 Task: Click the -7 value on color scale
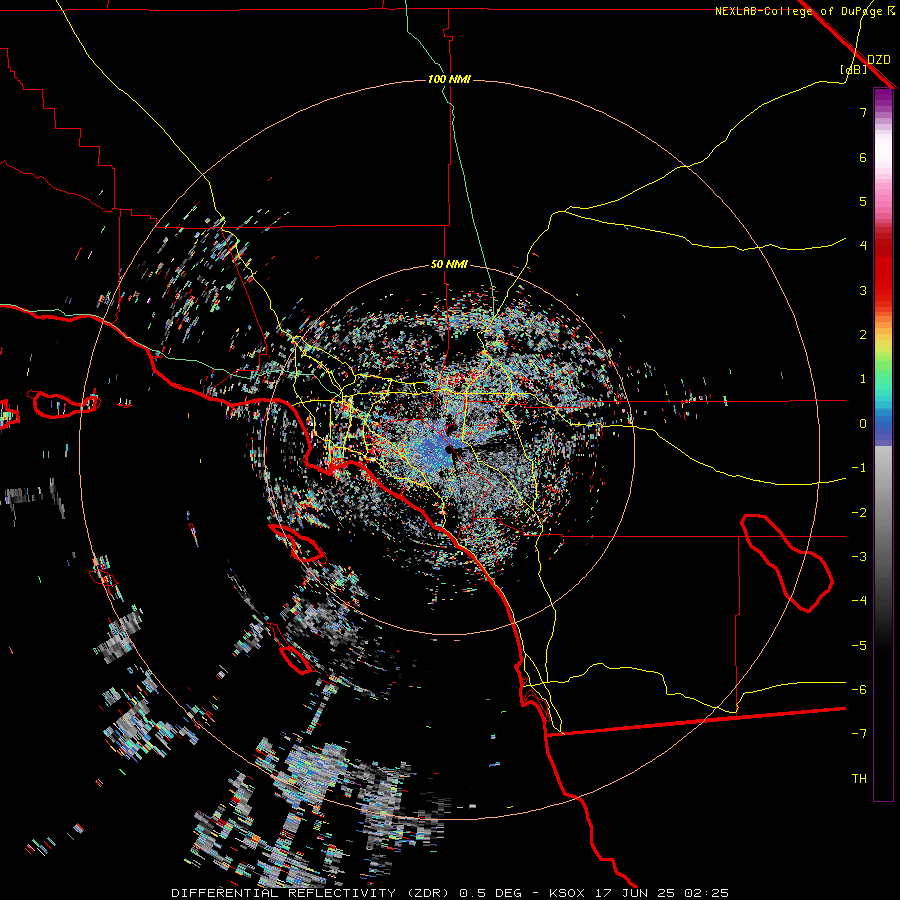(x=859, y=734)
